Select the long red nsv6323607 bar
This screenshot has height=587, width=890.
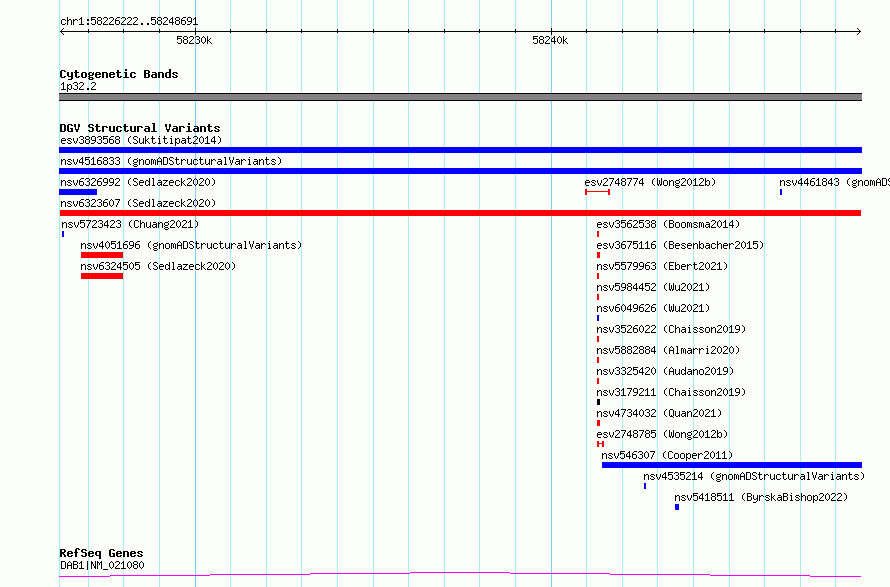[460, 213]
